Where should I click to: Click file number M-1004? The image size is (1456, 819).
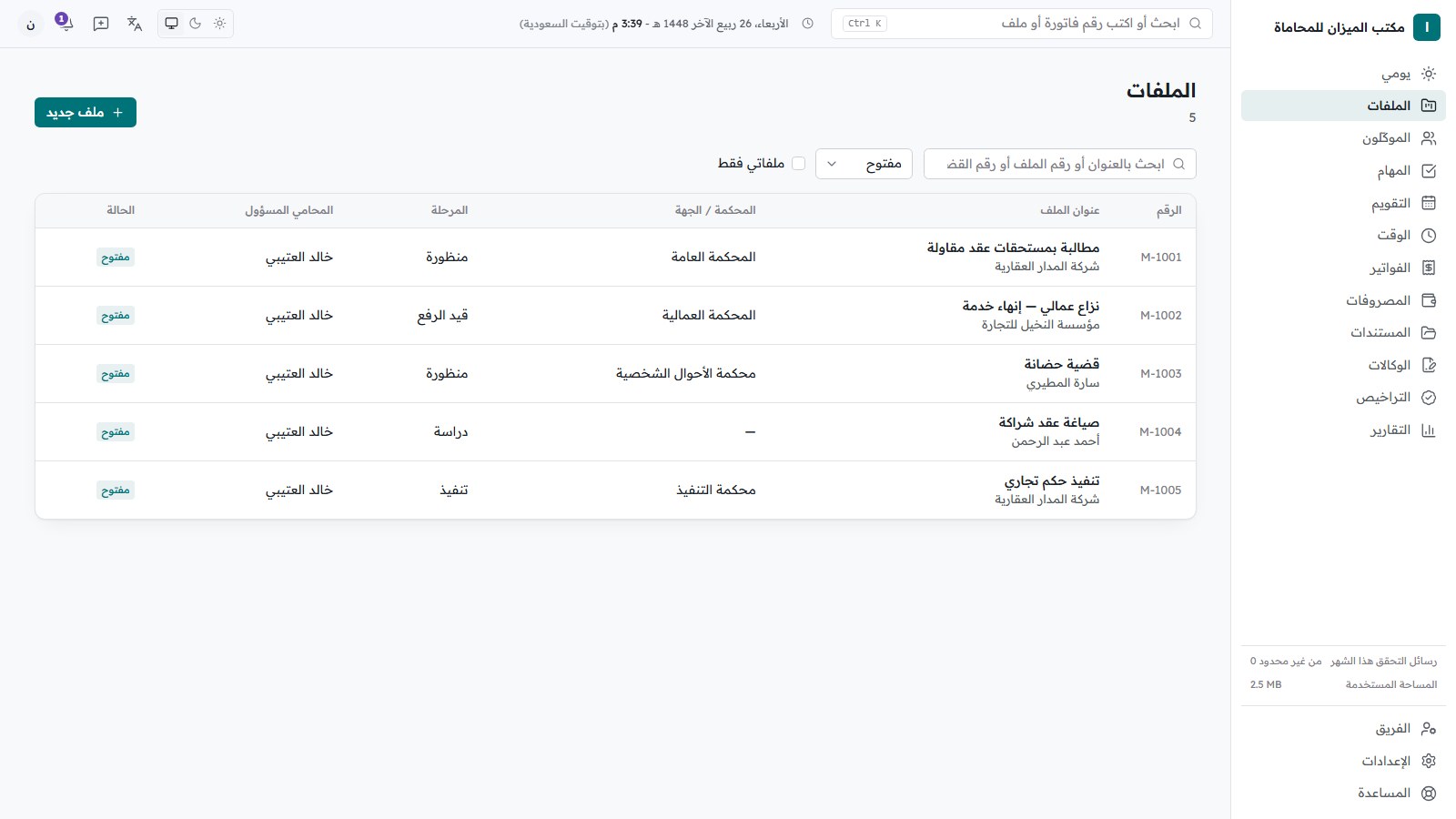click(x=1160, y=432)
